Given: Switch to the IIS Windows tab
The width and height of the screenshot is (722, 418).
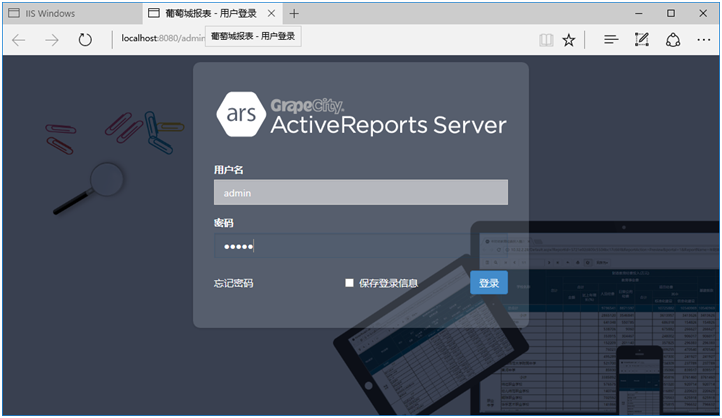Looking at the screenshot, I should [72, 13].
